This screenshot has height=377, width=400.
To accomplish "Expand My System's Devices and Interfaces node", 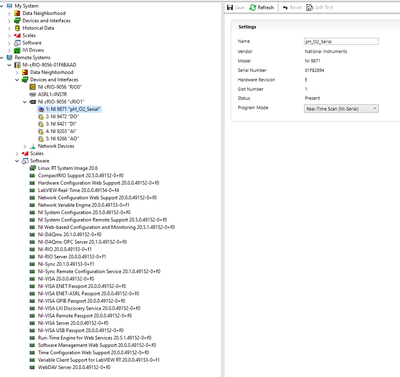I will click(x=9, y=21).
